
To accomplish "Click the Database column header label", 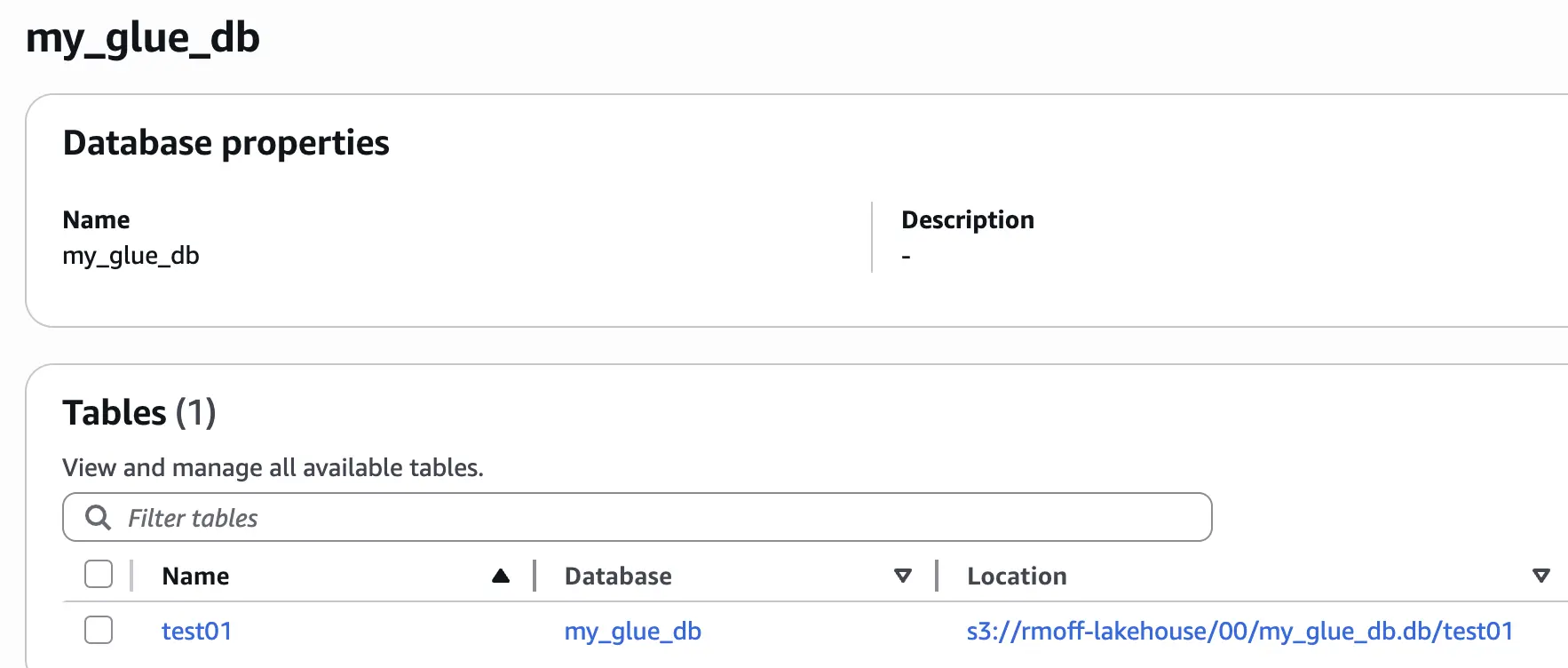I will [x=618, y=576].
